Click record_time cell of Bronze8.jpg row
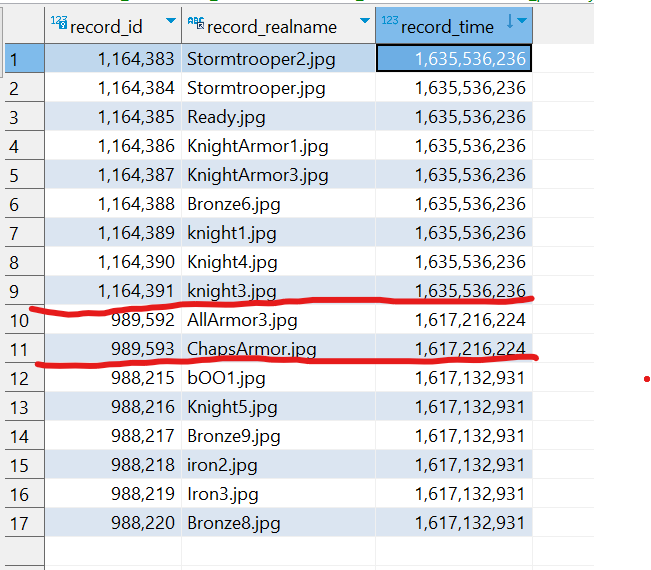The image size is (651, 570). tap(454, 523)
